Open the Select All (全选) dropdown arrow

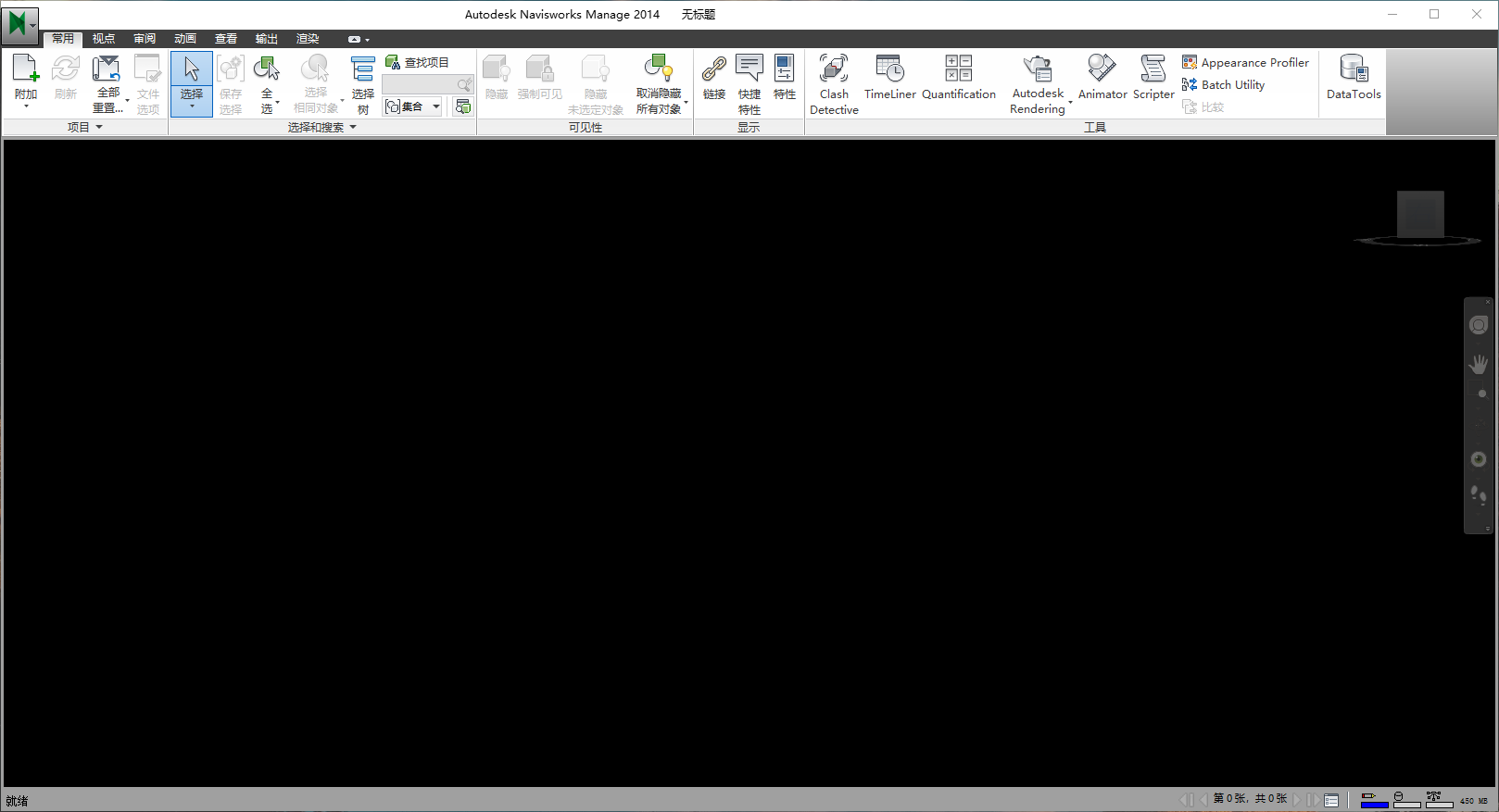[277, 103]
